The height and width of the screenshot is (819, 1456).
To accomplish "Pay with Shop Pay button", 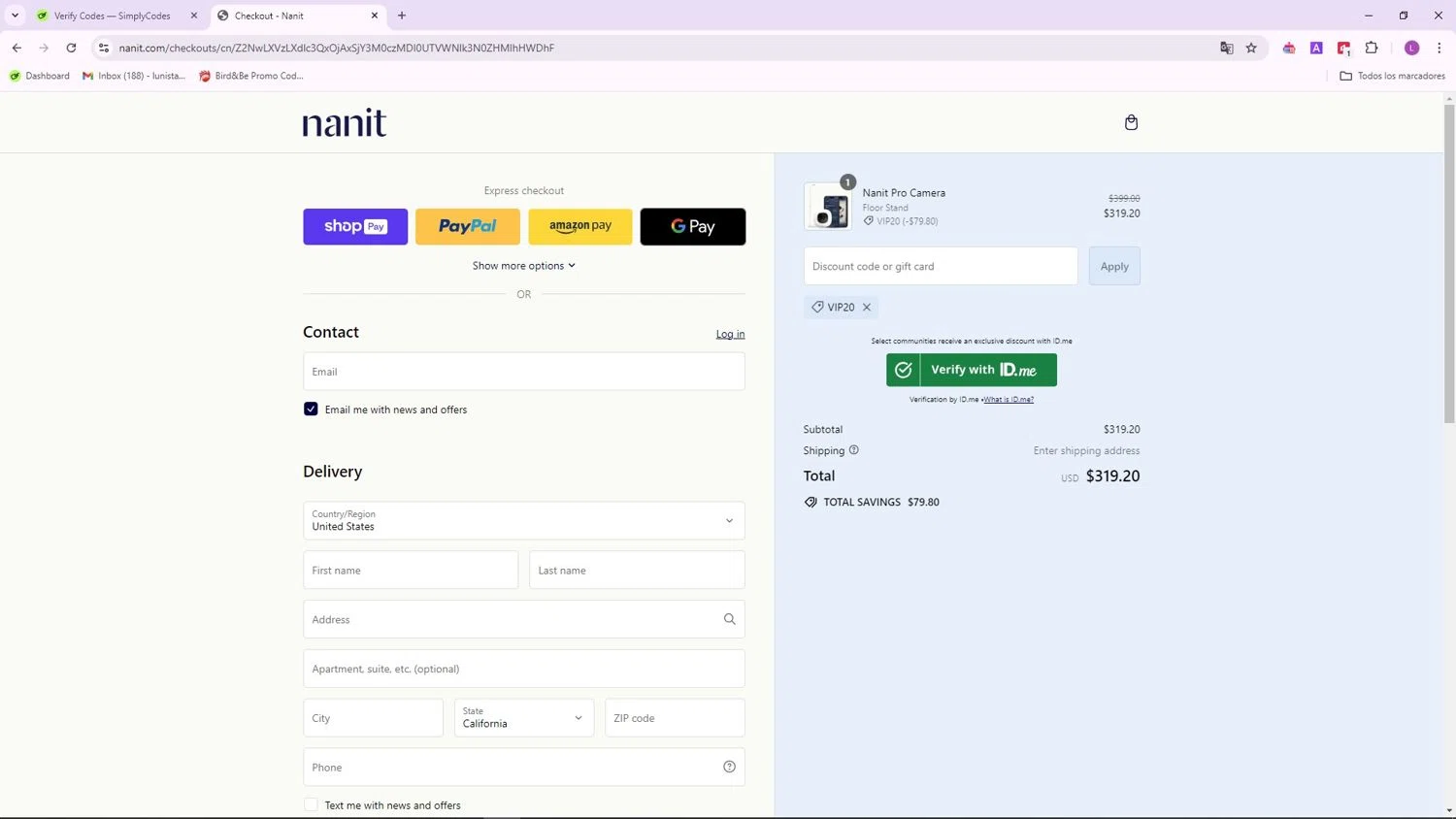I will (x=355, y=226).
